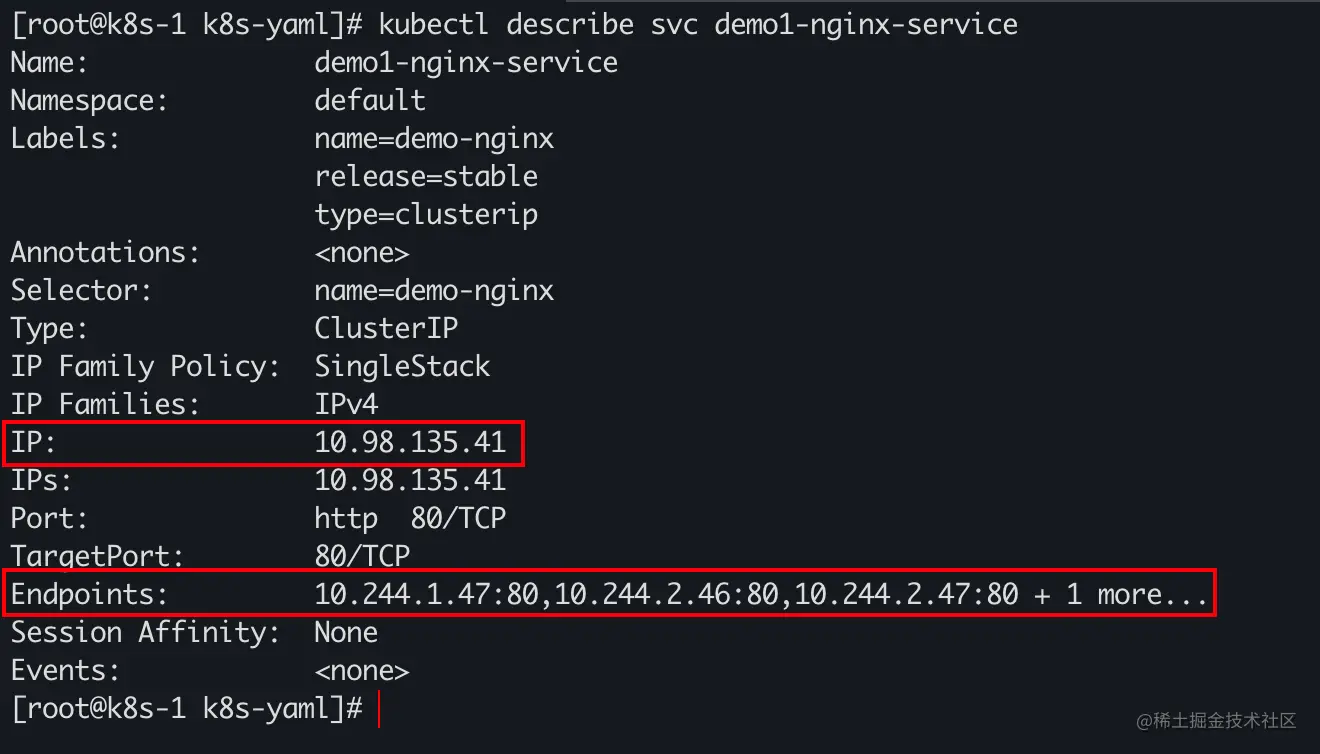Click the kubectl describe svc command text

pyautogui.click(x=698, y=24)
